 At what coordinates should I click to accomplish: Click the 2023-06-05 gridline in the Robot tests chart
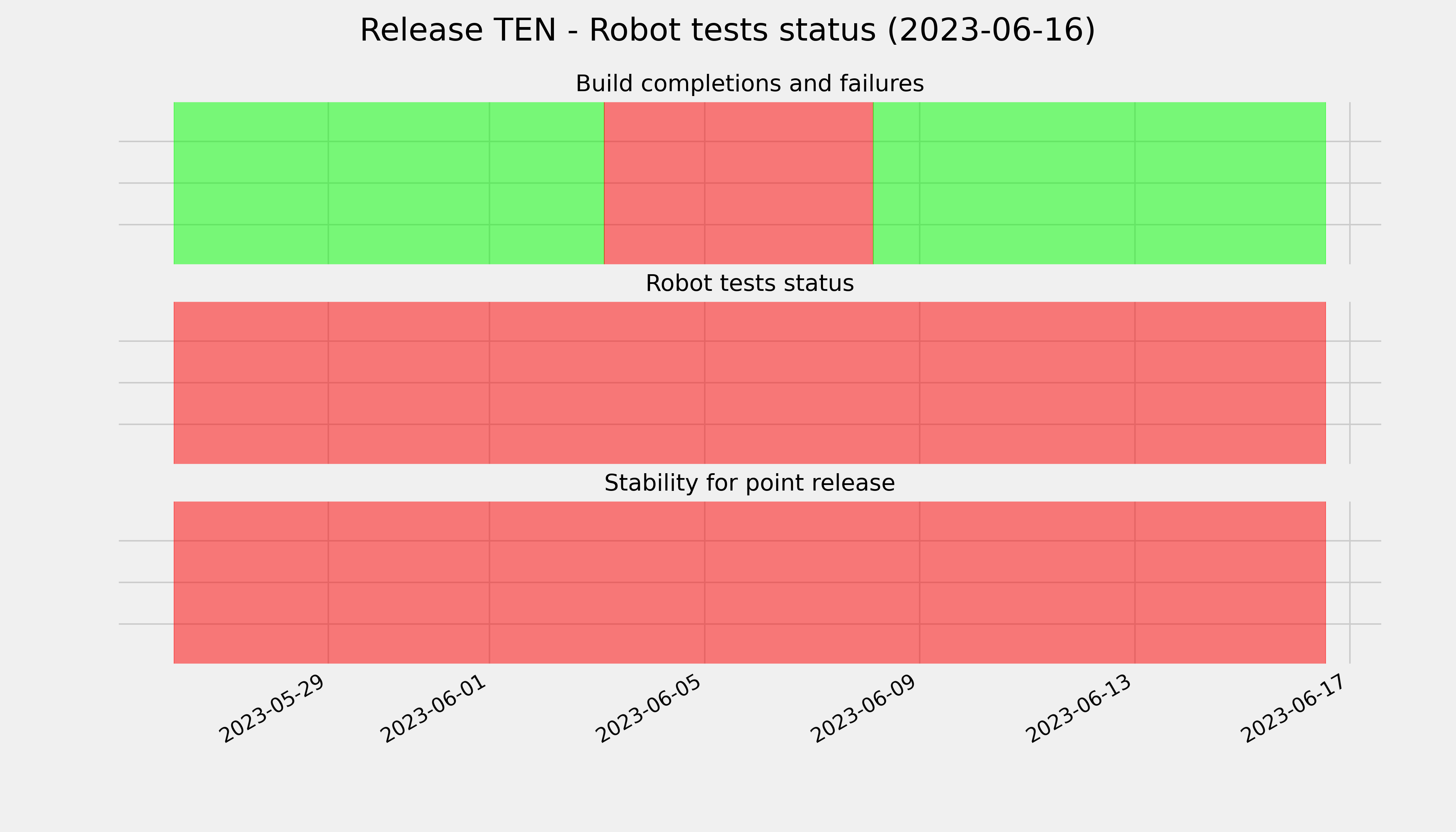(x=704, y=383)
